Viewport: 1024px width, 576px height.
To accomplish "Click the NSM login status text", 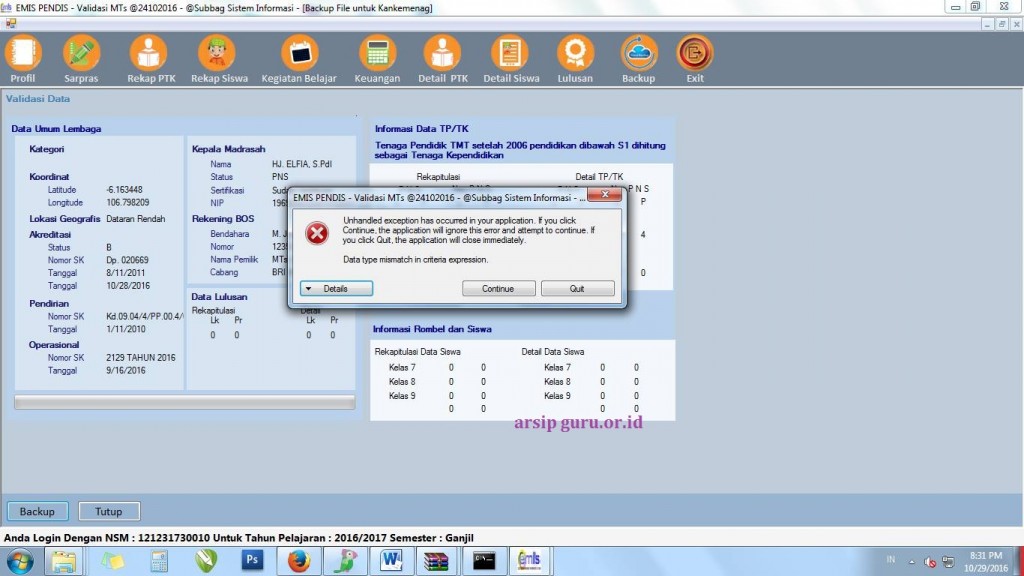I will click(x=239, y=538).
